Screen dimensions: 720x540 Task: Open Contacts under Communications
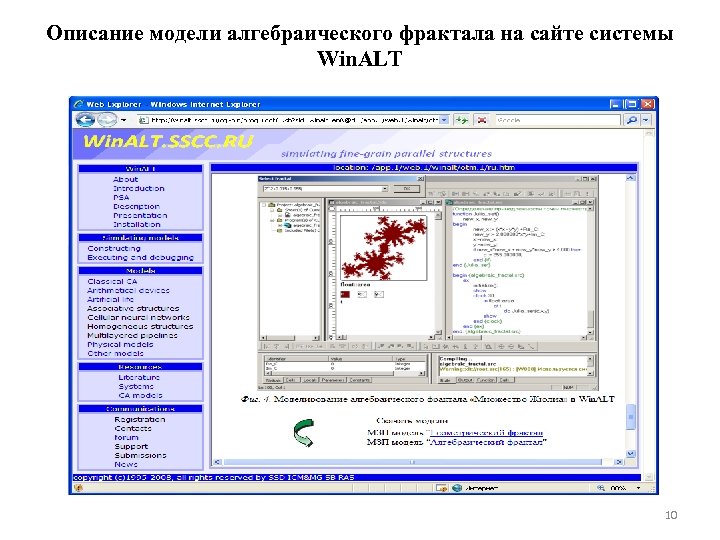coord(133,428)
